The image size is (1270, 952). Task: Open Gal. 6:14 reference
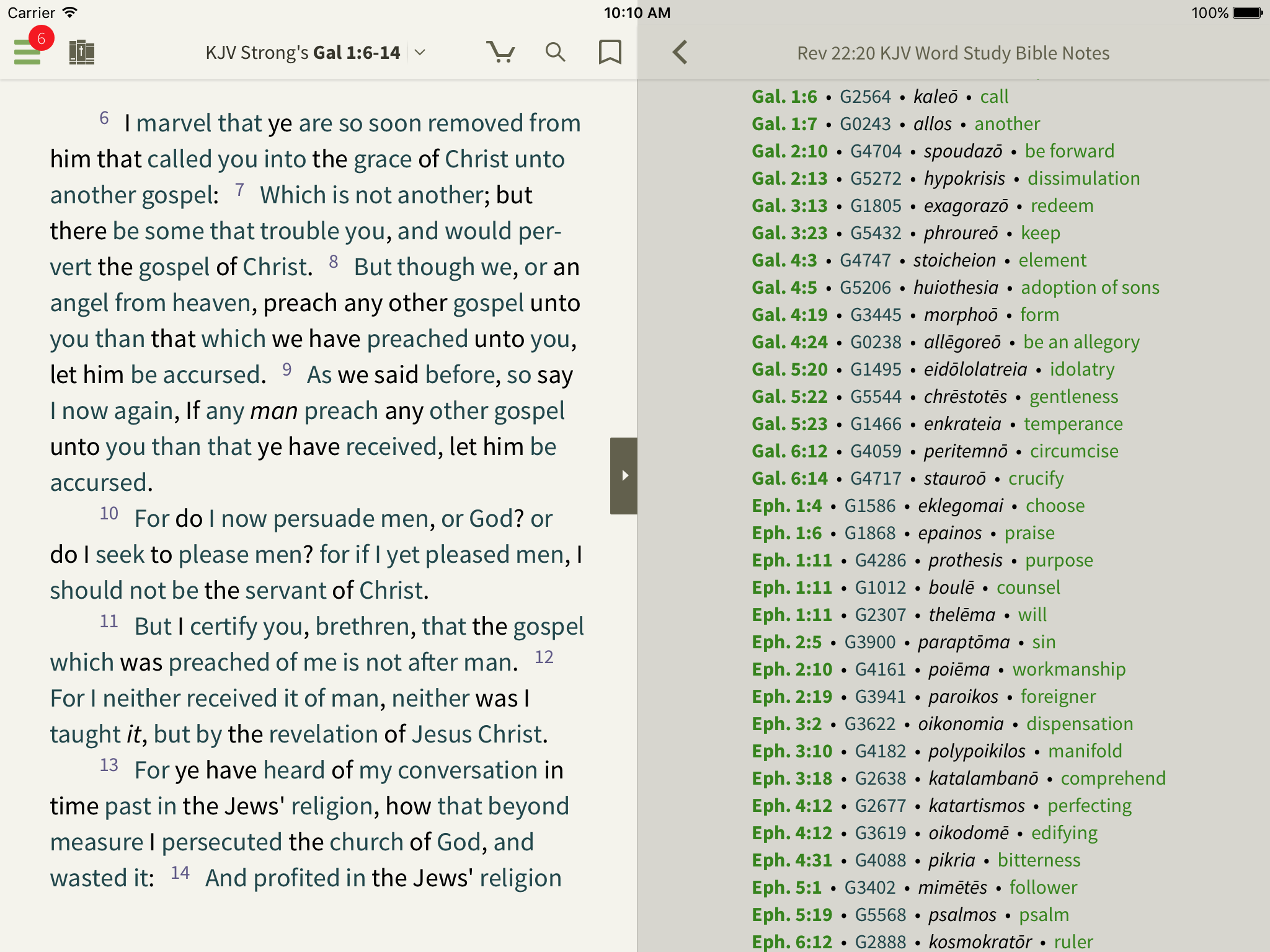[x=789, y=478]
